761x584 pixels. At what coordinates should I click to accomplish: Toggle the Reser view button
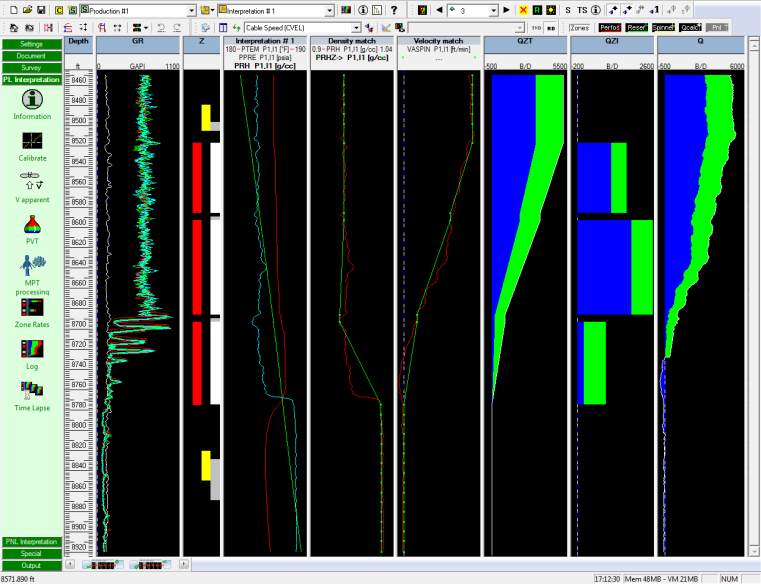click(x=637, y=28)
